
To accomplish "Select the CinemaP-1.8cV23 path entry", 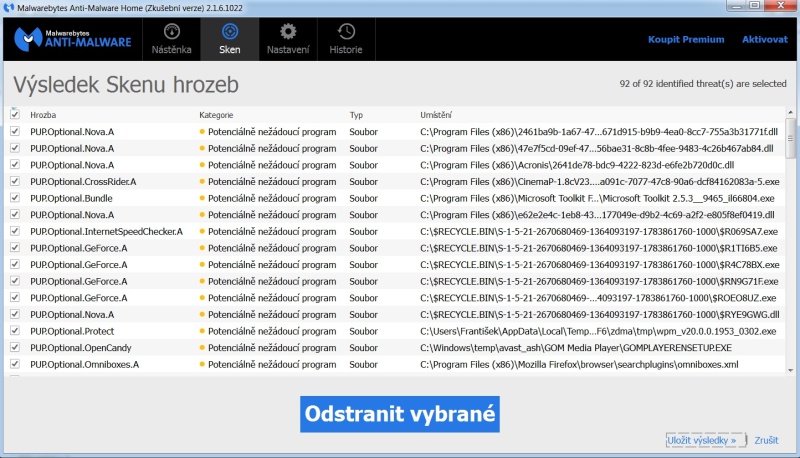I will click(x=599, y=182).
